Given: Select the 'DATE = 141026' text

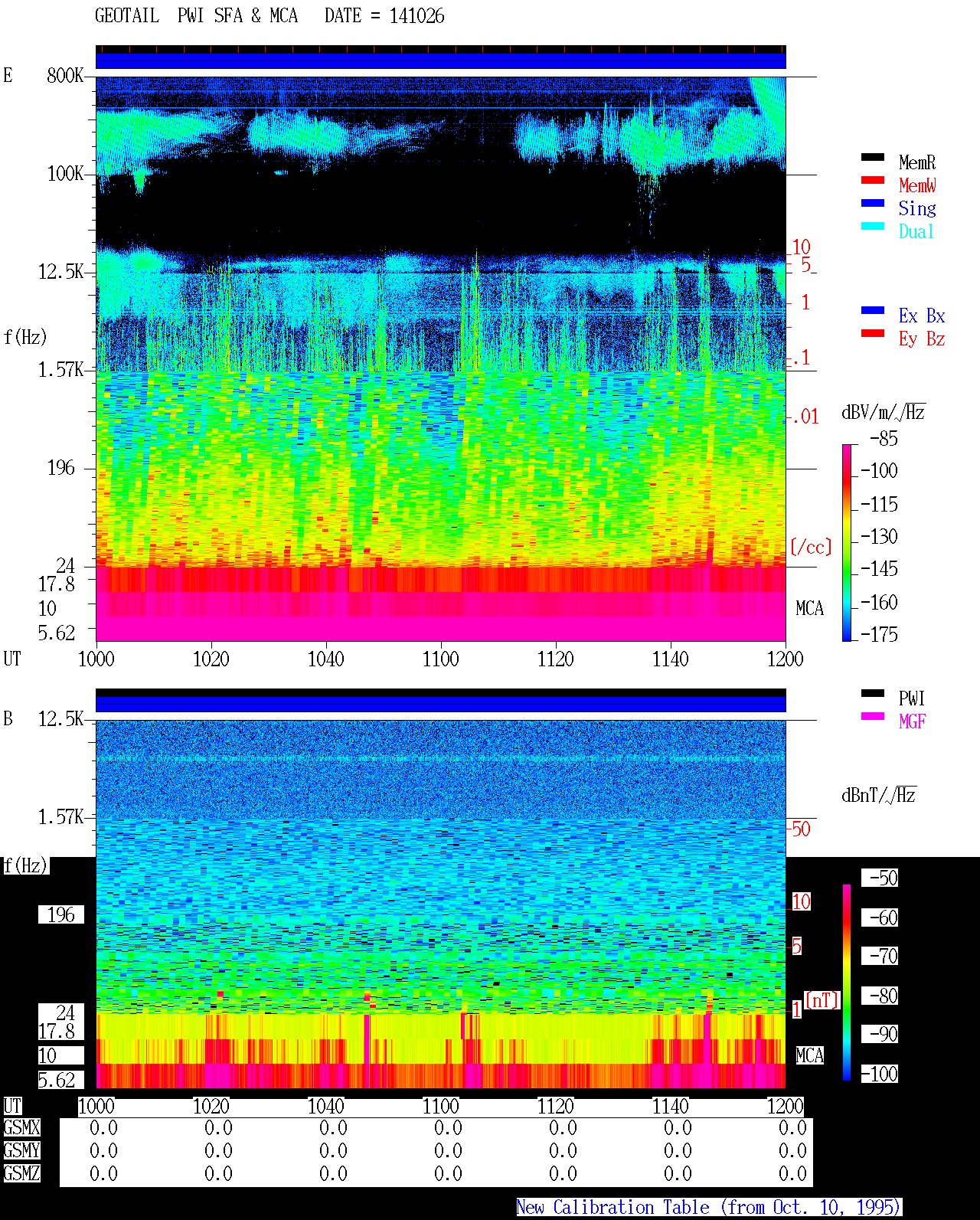Looking at the screenshot, I should click(x=384, y=16).
